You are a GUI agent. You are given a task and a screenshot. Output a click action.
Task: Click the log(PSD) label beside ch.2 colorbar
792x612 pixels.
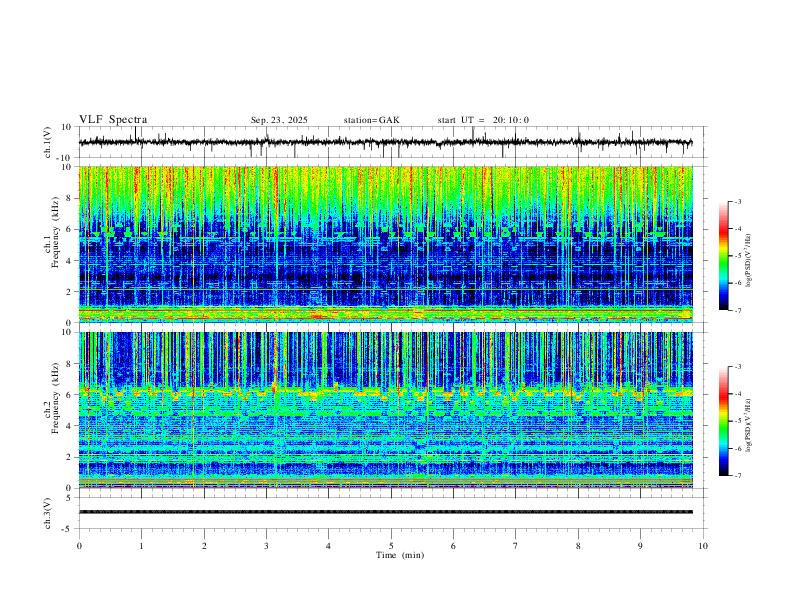tap(749, 426)
